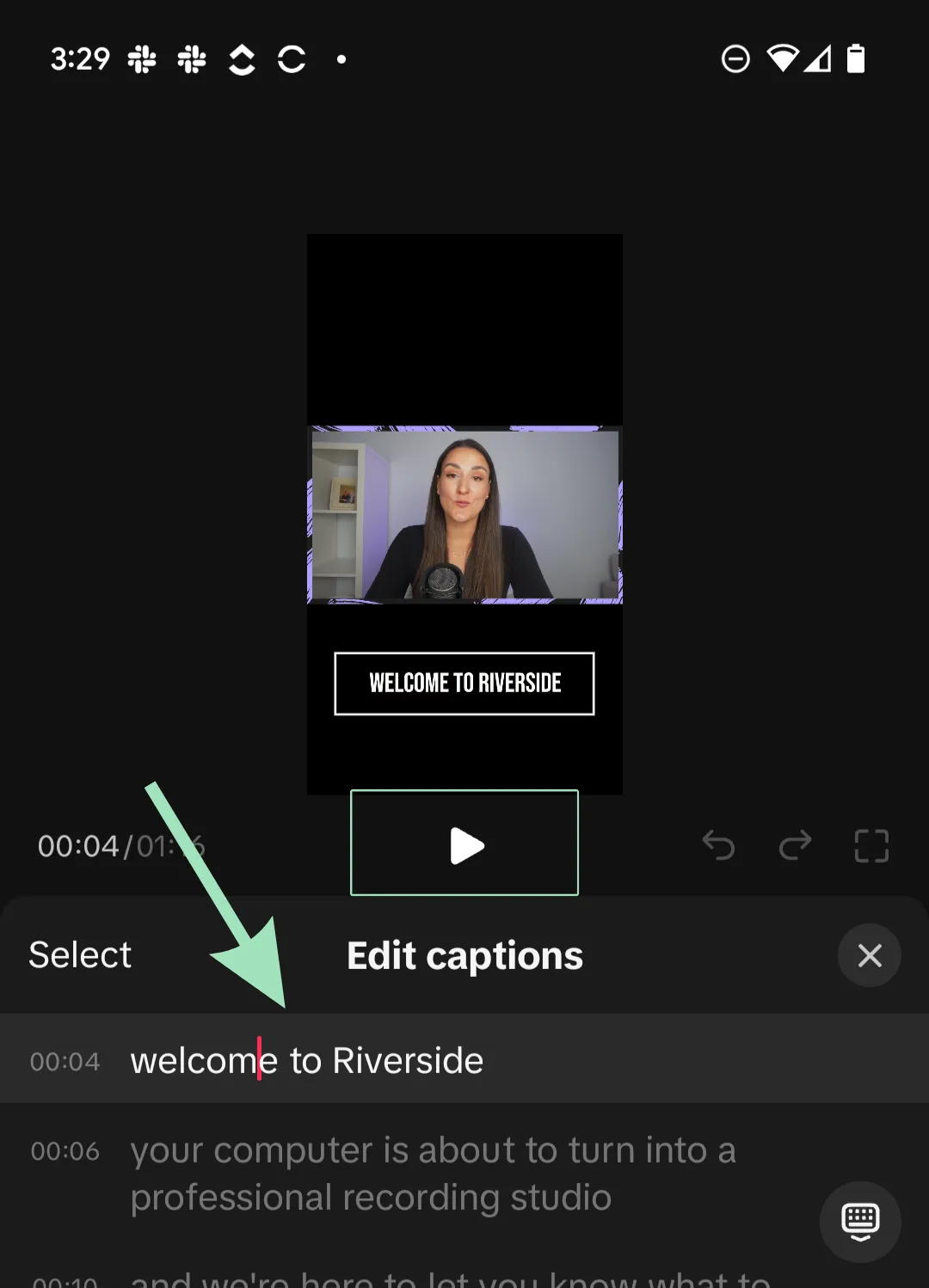This screenshot has width=929, height=1288.
Task: Redo the last caption change
Action: coord(795,845)
